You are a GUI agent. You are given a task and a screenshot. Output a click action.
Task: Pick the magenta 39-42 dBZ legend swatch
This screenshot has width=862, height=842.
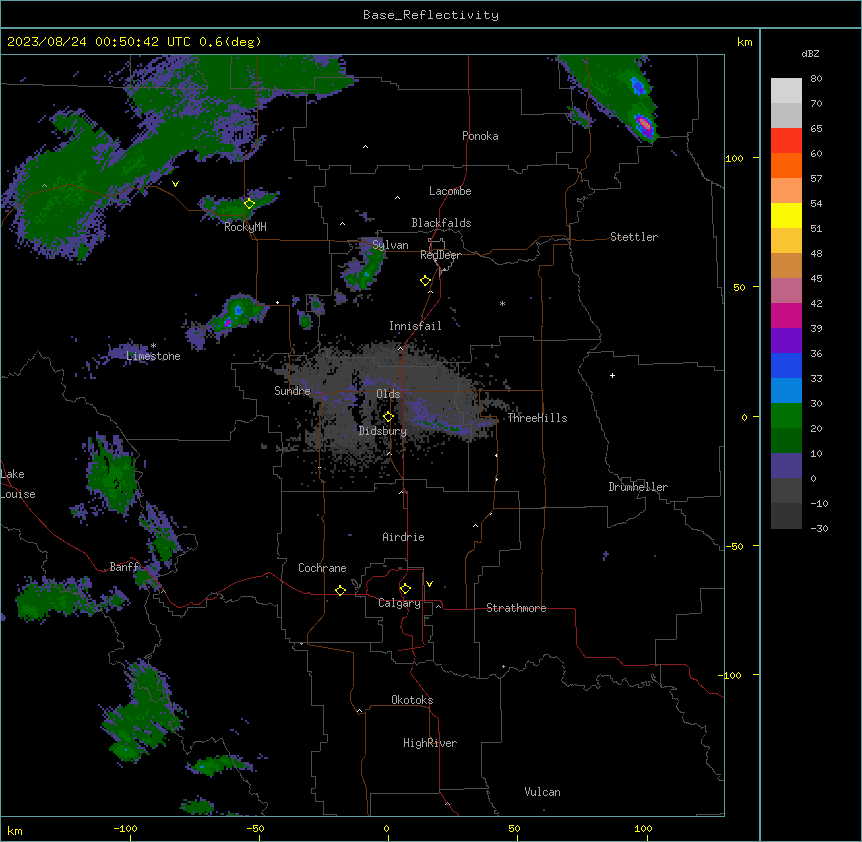click(x=786, y=315)
